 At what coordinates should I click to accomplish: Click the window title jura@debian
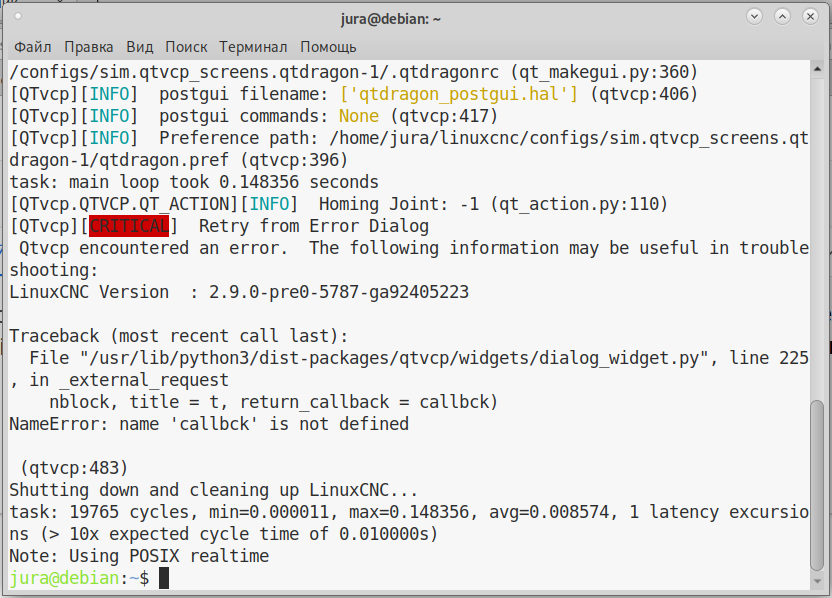391,19
